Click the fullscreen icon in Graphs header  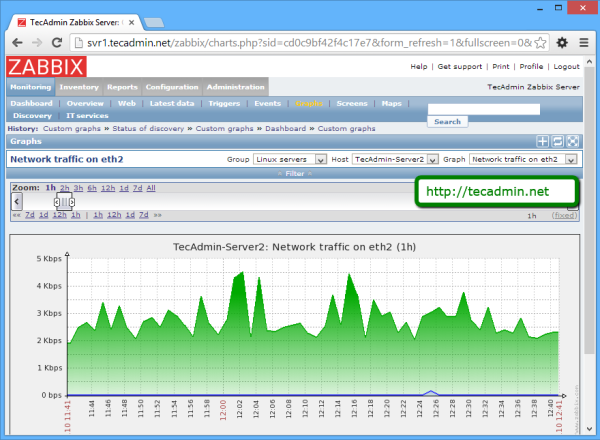click(572, 142)
